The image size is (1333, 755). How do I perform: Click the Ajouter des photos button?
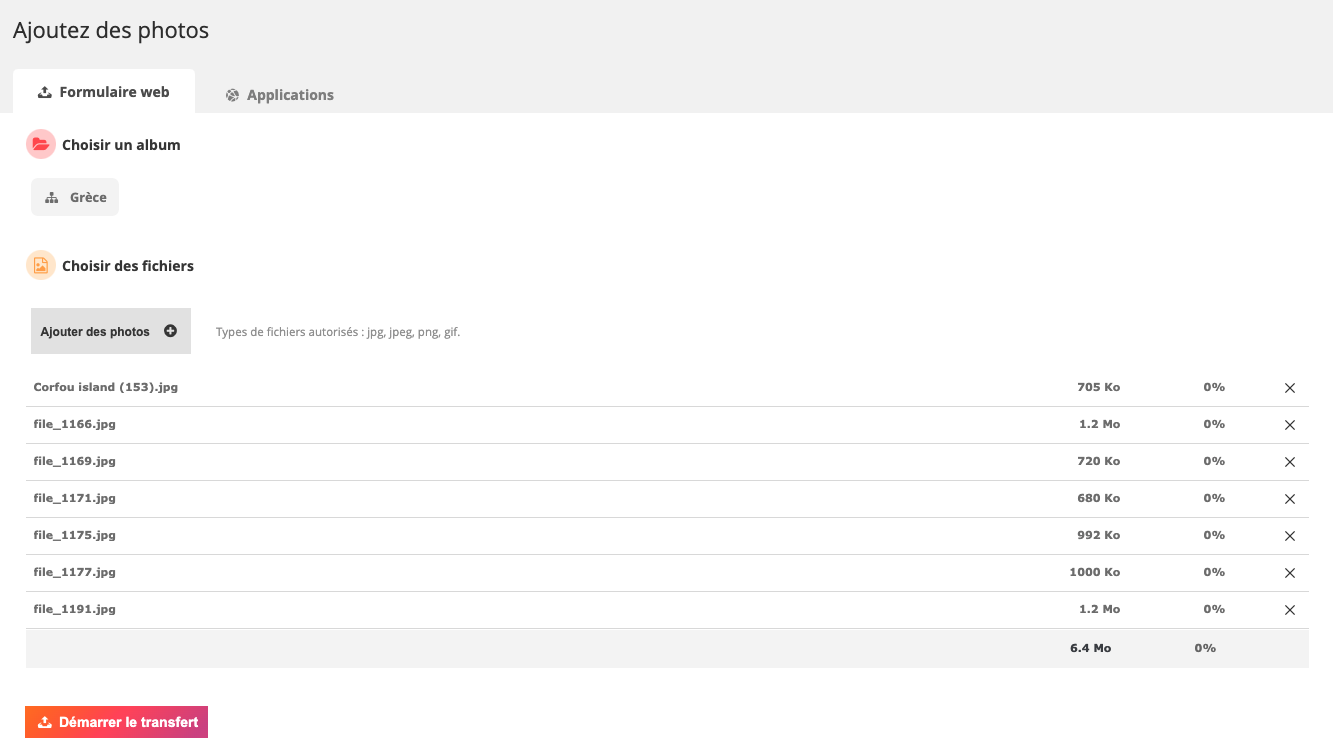111,331
